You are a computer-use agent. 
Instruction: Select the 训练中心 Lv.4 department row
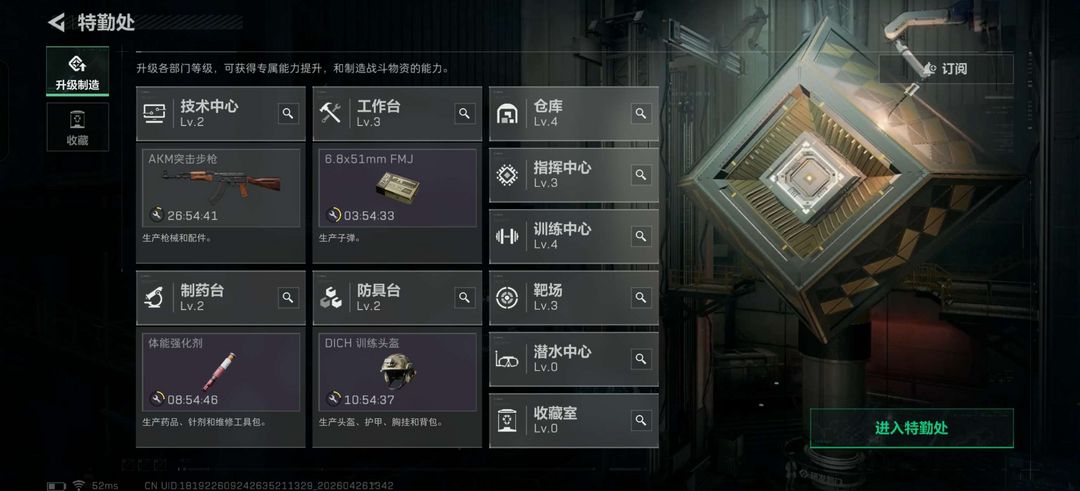point(574,236)
